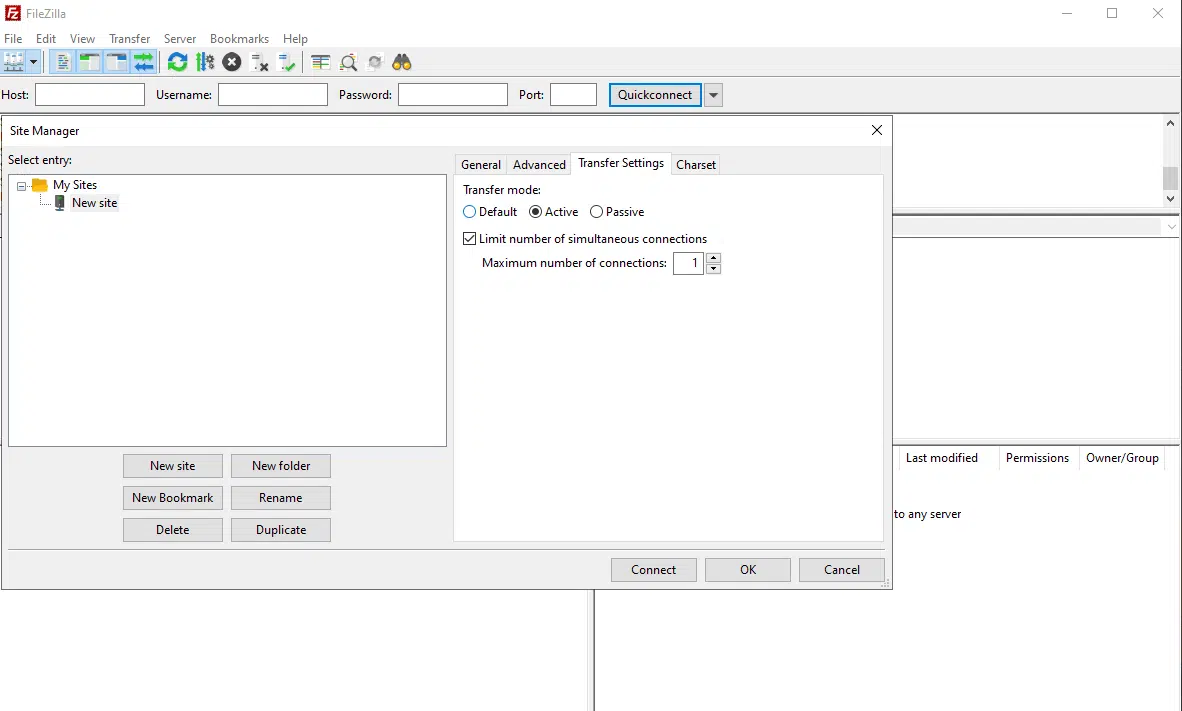Image resolution: width=1182 pixels, height=711 pixels.
Task: Toggle local directory tree display icon
Action: pyautogui.click(x=90, y=62)
